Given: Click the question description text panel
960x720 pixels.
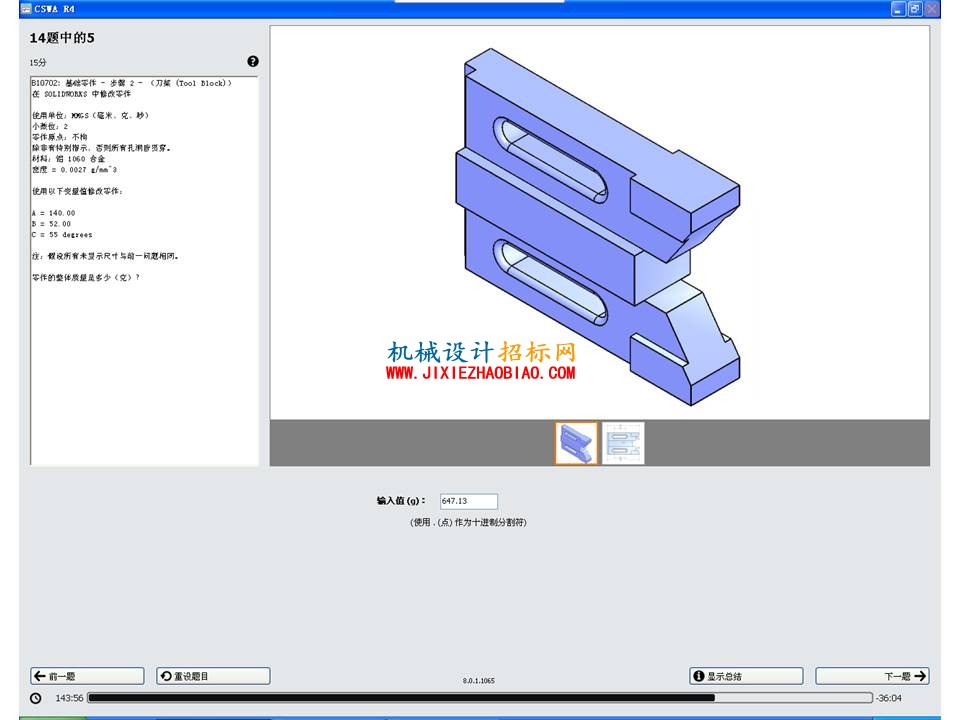Looking at the screenshot, I should coord(144,271).
